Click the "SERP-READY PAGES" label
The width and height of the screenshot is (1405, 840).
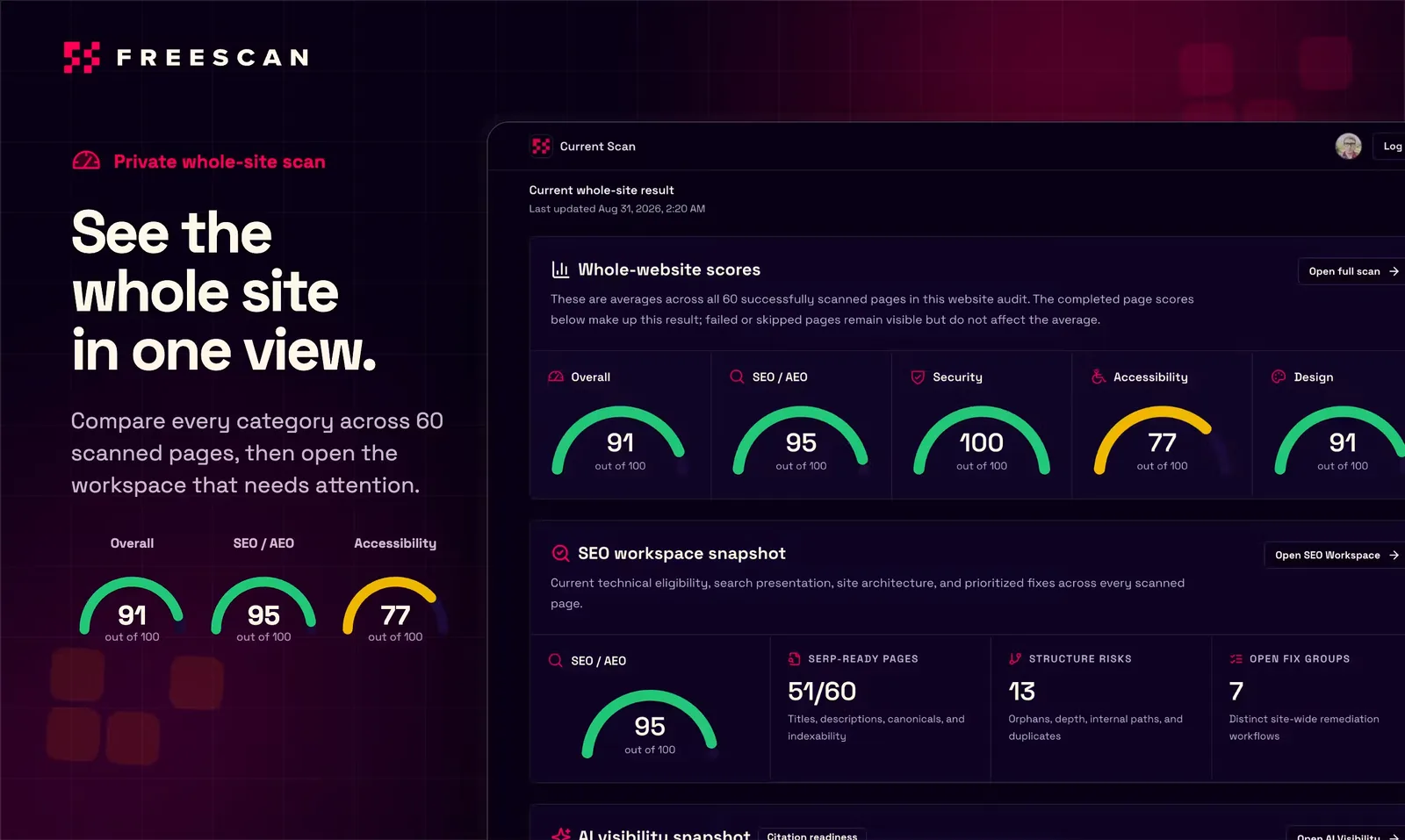(863, 658)
